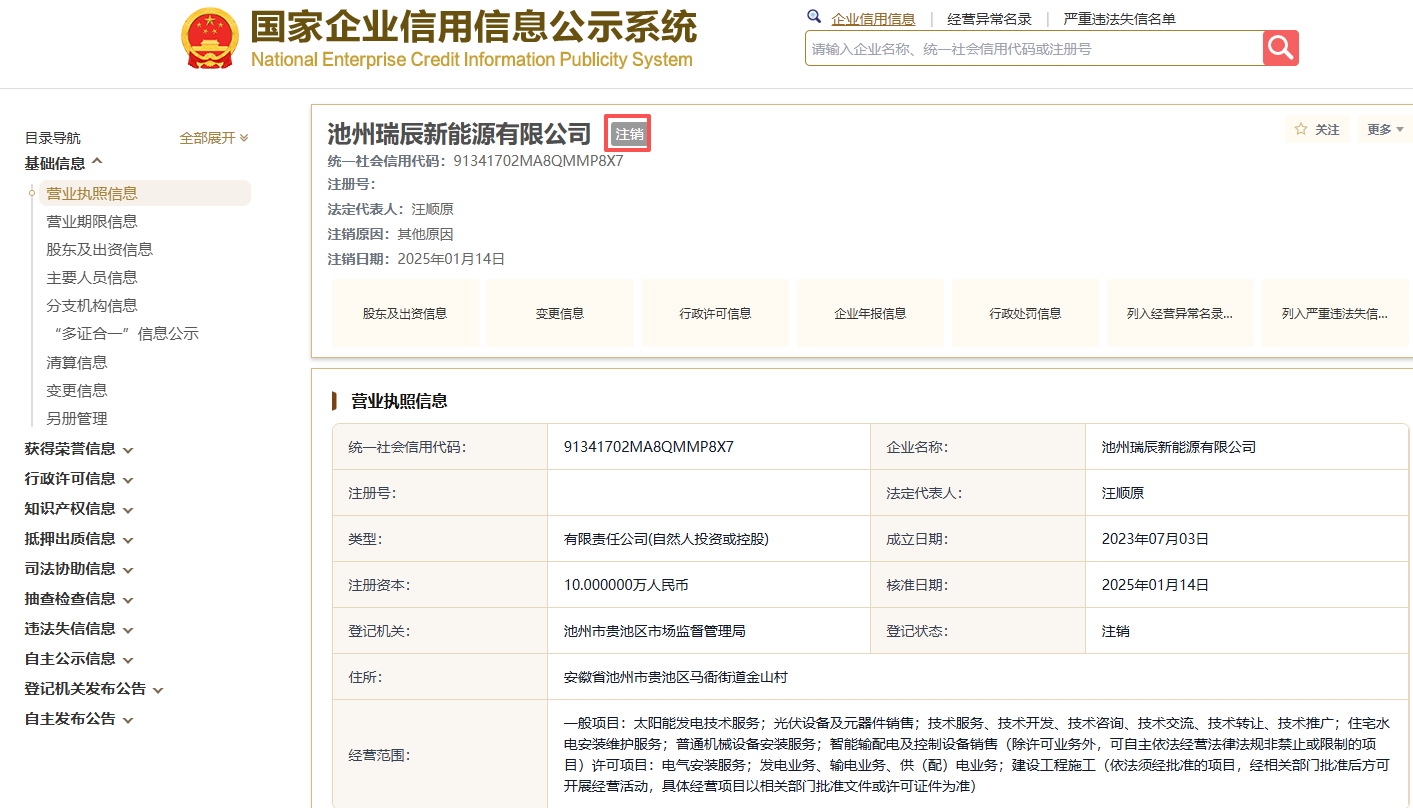Image resolution: width=1413 pixels, height=808 pixels.
Task: Collapse the 基础信息 section
Action: [64, 163]
